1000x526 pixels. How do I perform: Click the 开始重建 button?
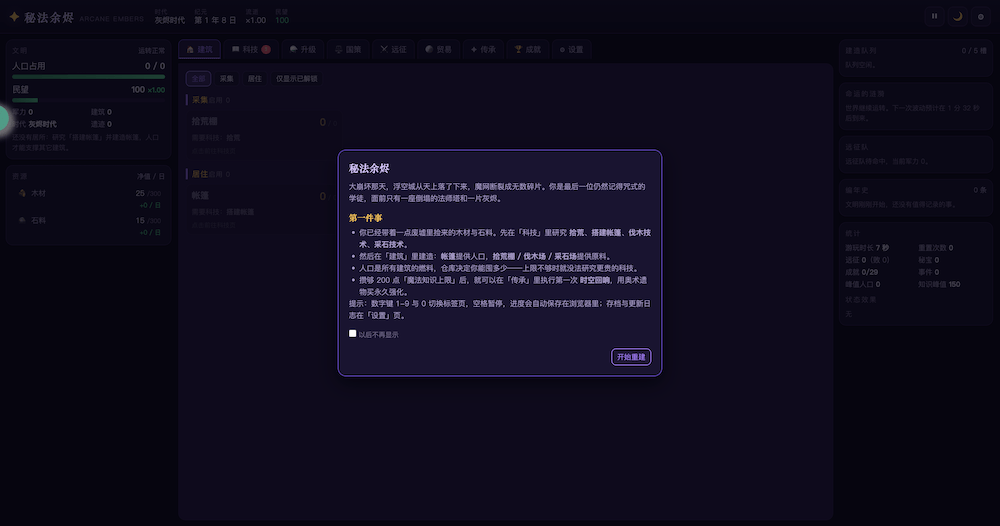pyautogui.click(x=631, y=357)
